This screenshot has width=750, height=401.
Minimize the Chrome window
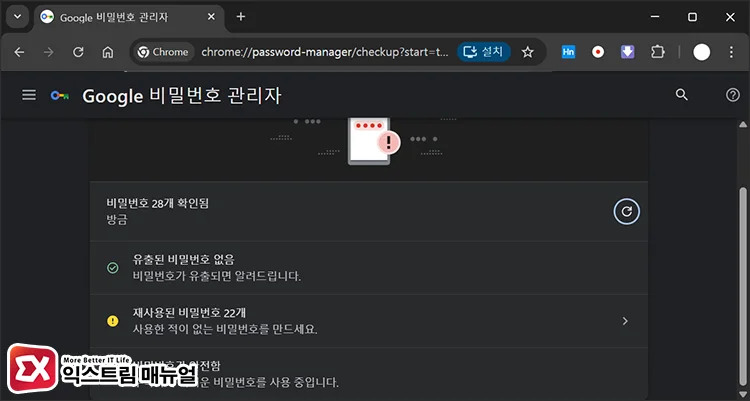(x=655, y=17)
